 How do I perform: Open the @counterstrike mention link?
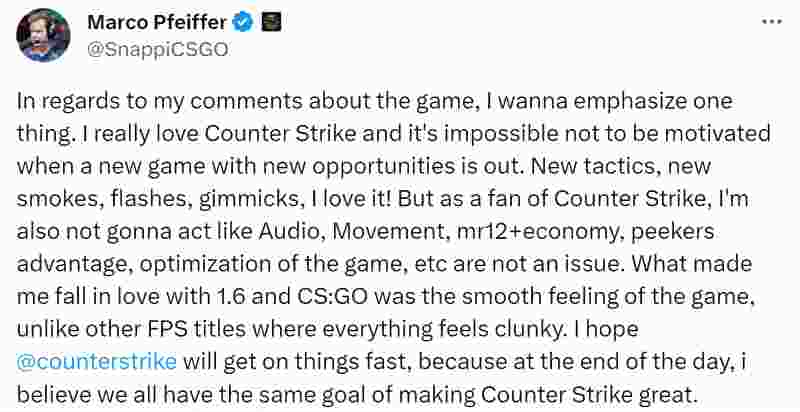[96, 356]
